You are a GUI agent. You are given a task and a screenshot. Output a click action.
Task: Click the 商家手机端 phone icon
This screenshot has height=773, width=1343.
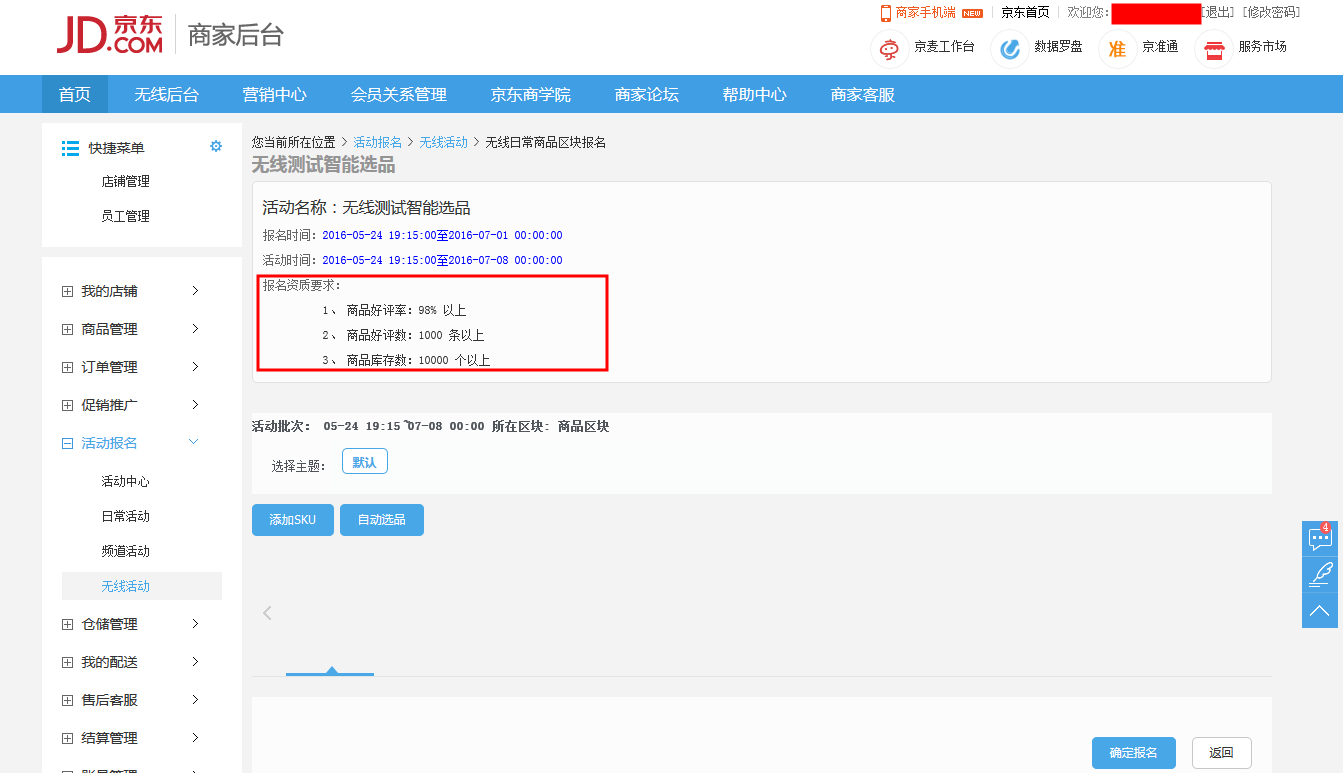coord(885,13)
